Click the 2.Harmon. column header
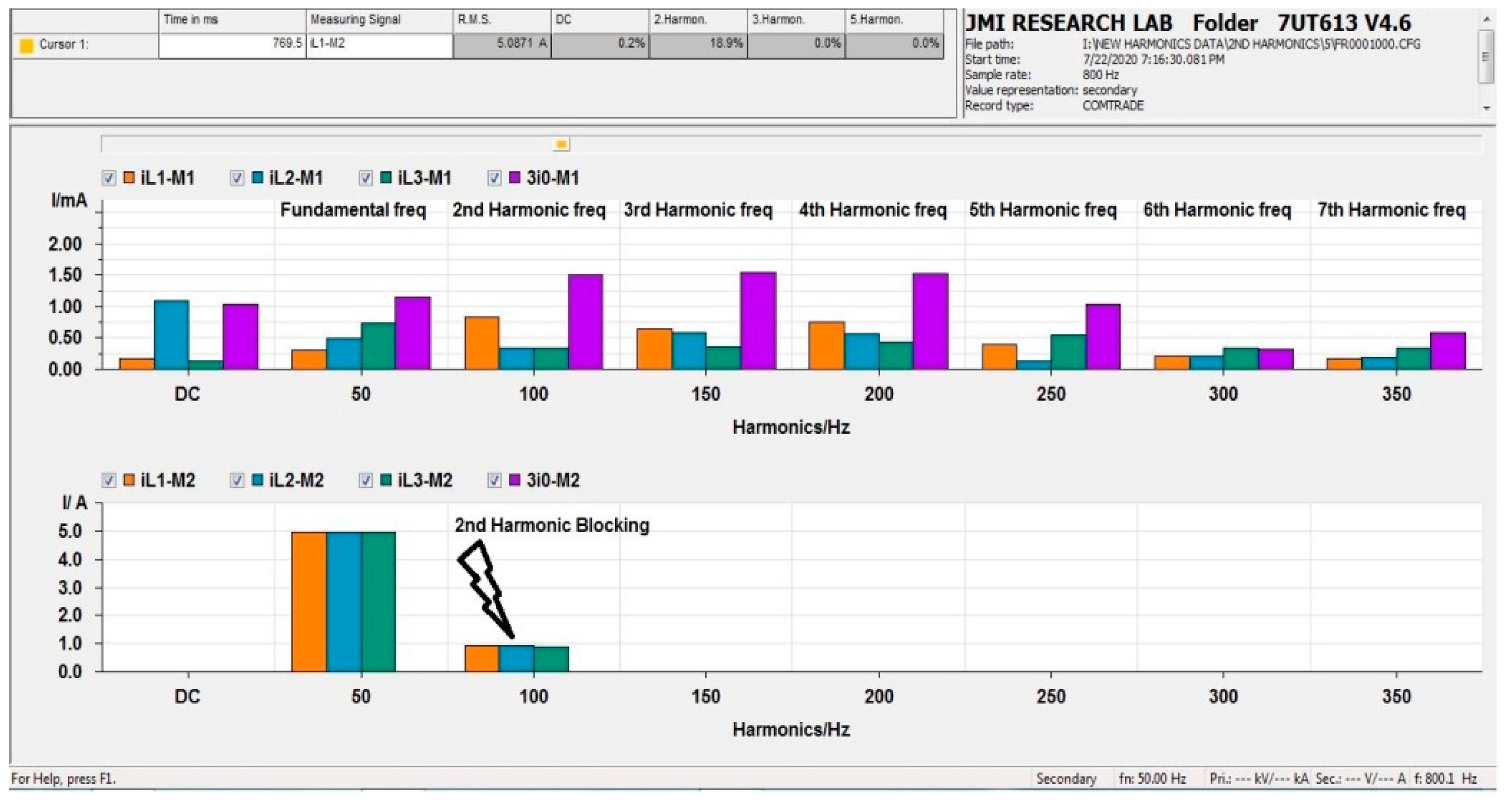Image resolution: width=1512 pixels, height=808 pixels. click(697, 20)
